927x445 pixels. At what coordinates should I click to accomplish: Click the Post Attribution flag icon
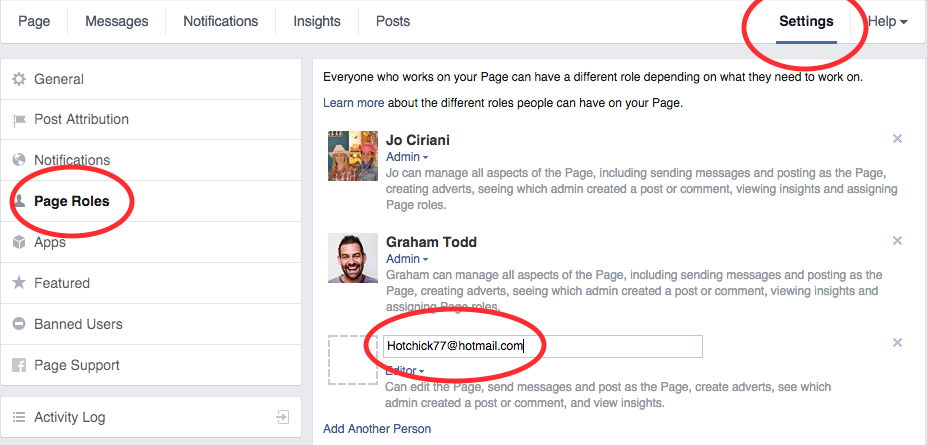20,121
